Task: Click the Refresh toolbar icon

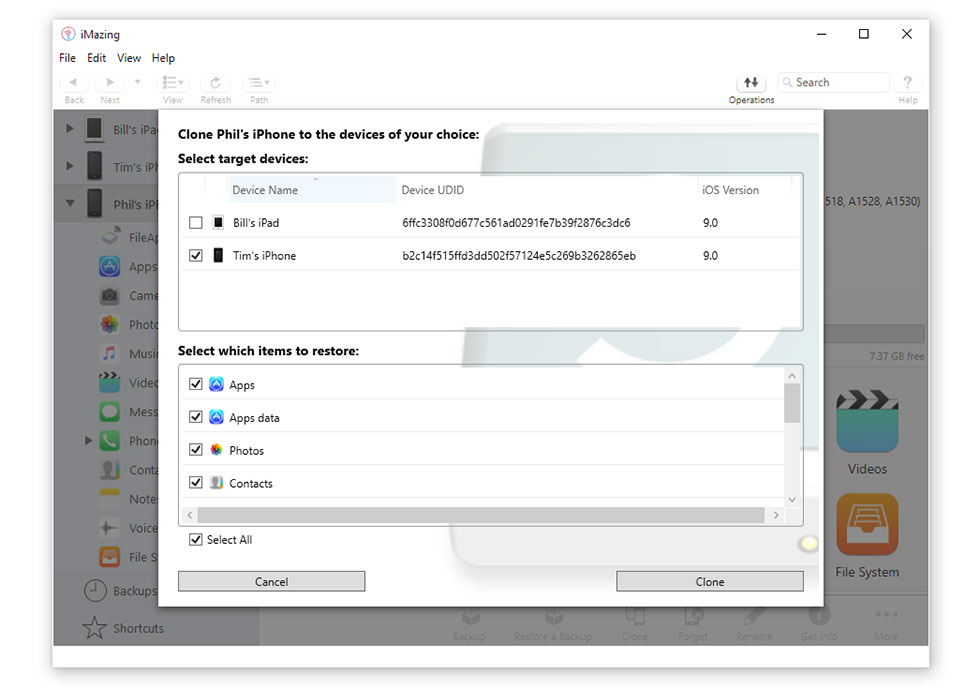Action: (x=215, y=83)
